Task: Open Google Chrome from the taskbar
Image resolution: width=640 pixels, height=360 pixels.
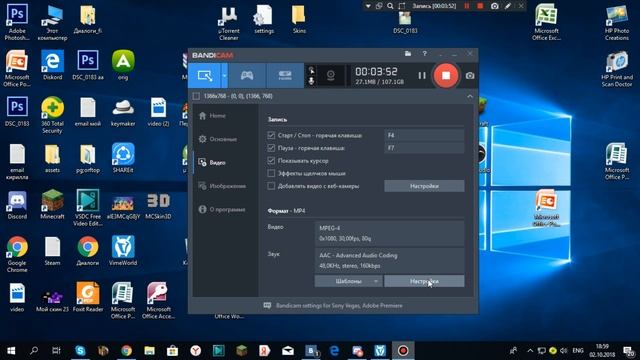Action: [x=127, y=351]
